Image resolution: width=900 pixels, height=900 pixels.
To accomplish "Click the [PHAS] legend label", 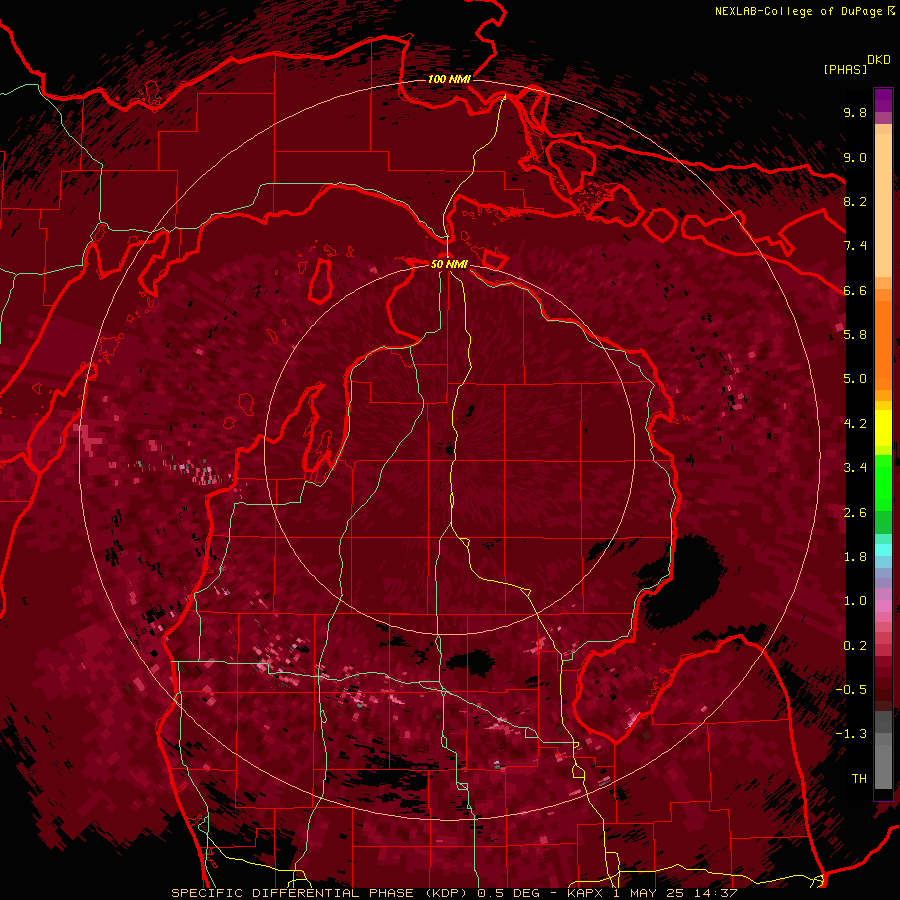I will pos(845,69).
